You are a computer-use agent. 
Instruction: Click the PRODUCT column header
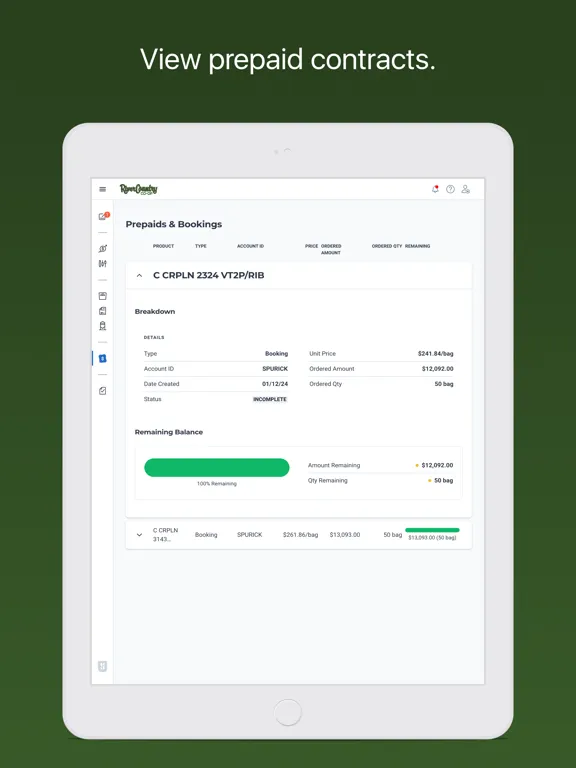(164, 246)
